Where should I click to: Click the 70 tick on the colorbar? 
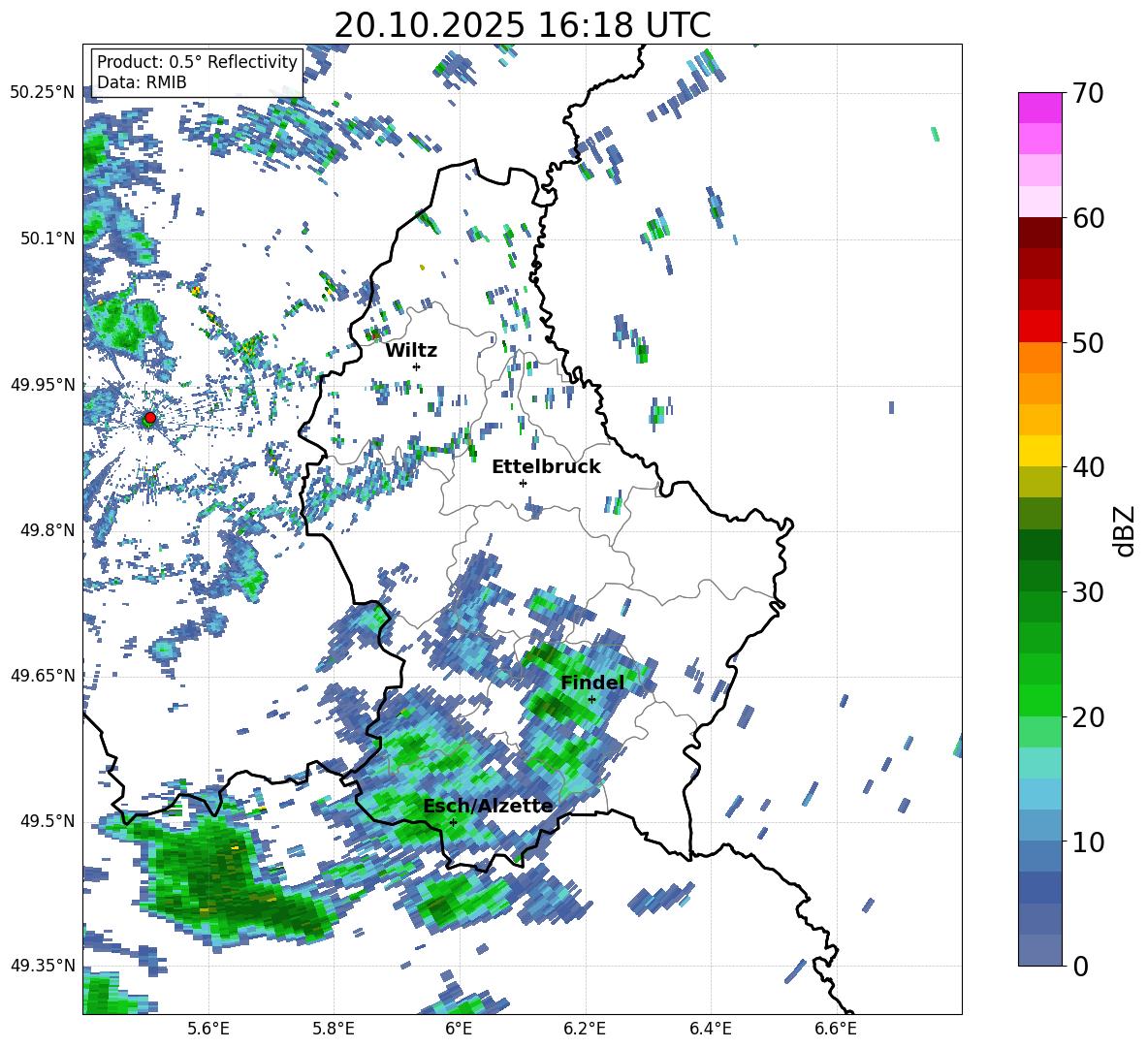[1088, 93]
